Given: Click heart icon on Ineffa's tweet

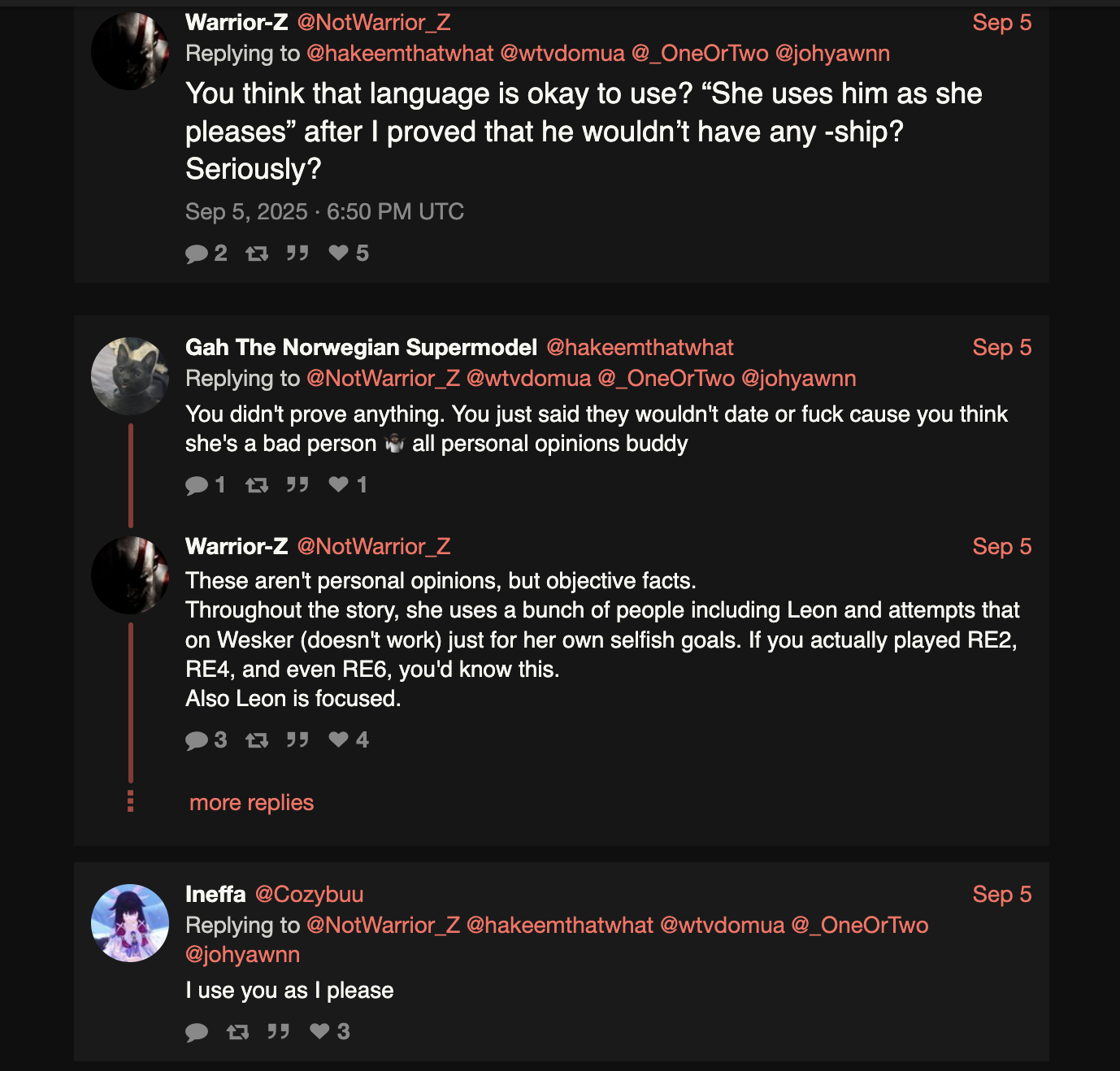Looking at the screenshot, I should (x=320, y=1031).
